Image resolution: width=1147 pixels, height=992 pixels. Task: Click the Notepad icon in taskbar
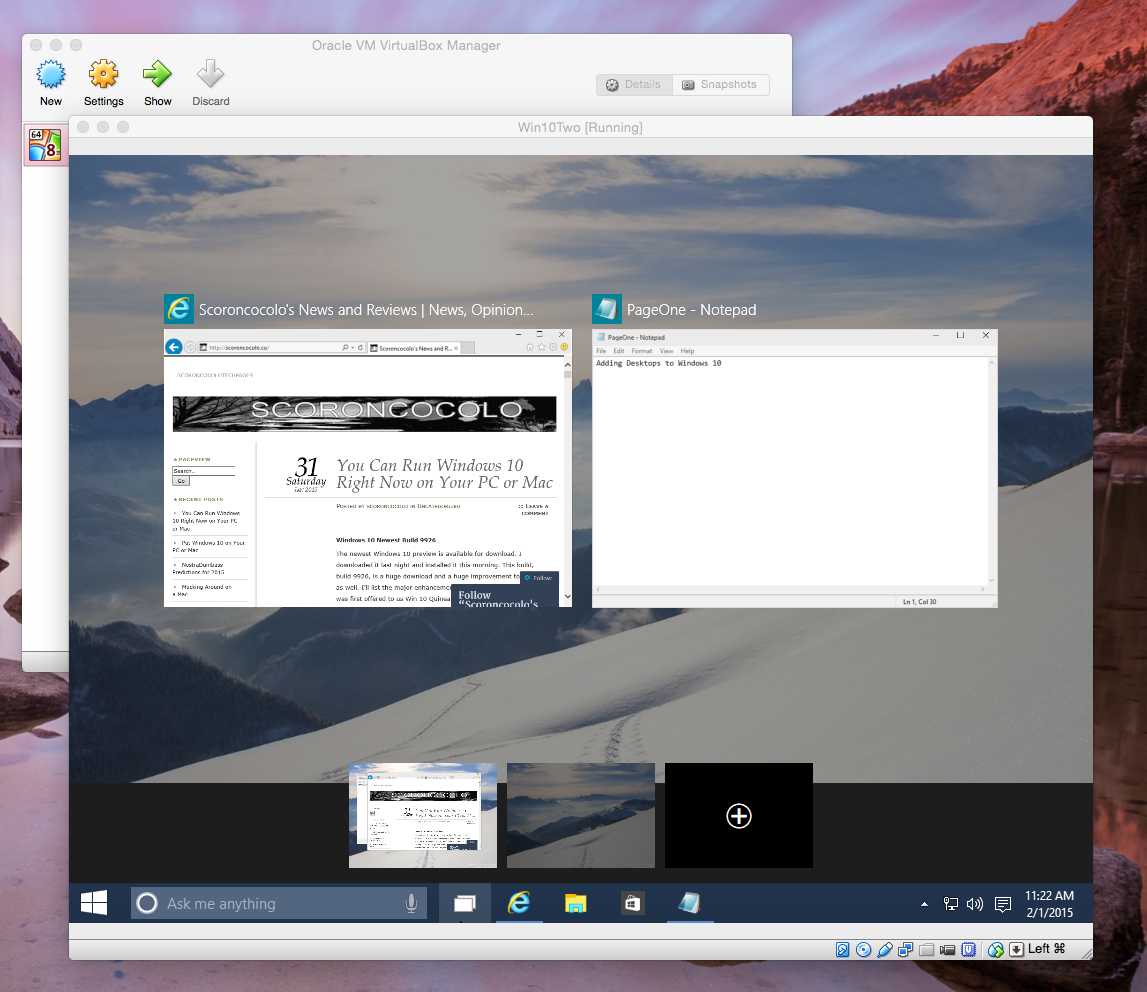click(x=689, y=903)
